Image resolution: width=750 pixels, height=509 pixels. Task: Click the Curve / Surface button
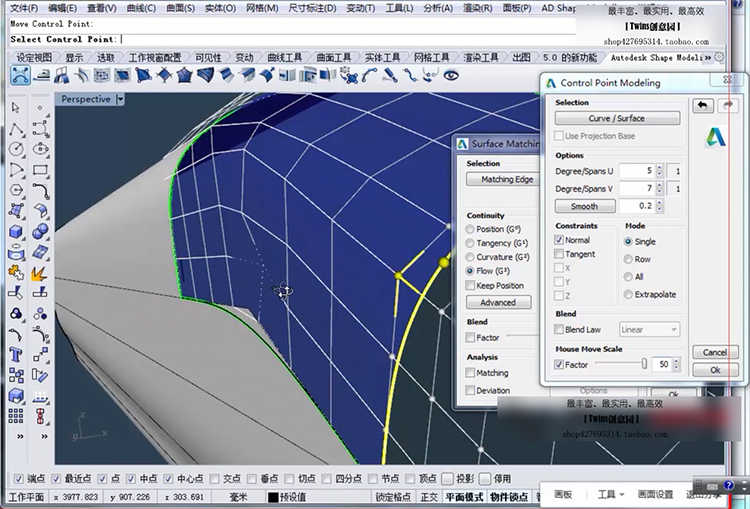[617, 118]
